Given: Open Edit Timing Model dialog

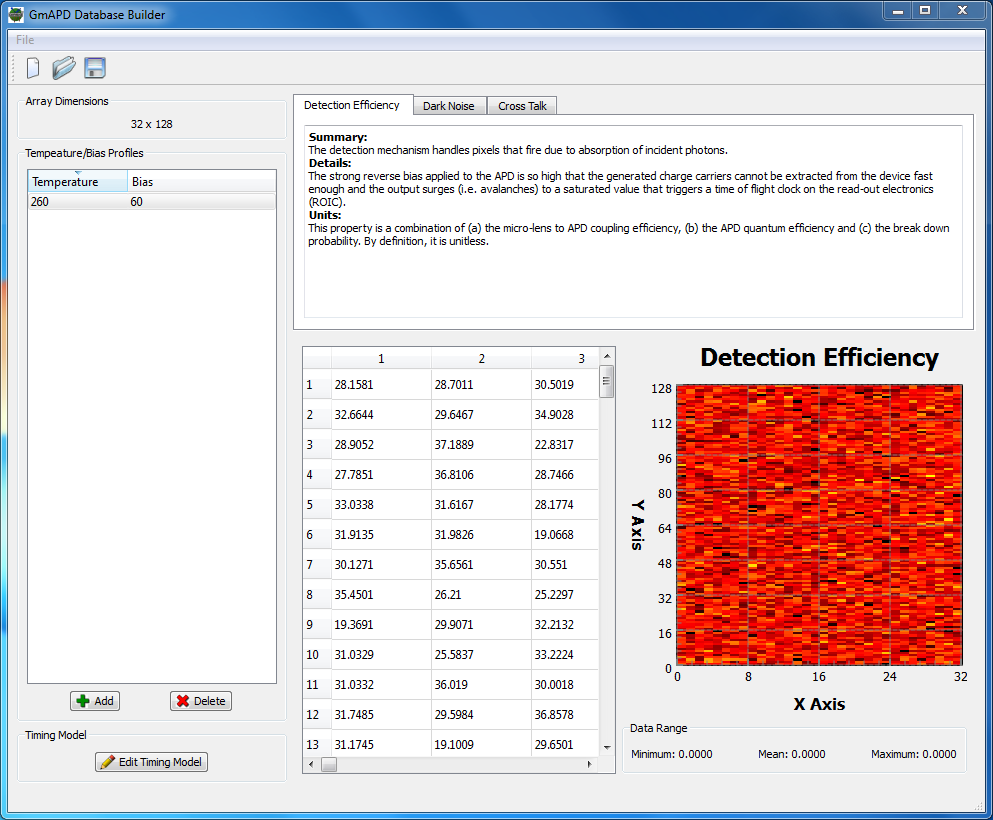Looking at the screenshot, I should [x=151, y=762].
